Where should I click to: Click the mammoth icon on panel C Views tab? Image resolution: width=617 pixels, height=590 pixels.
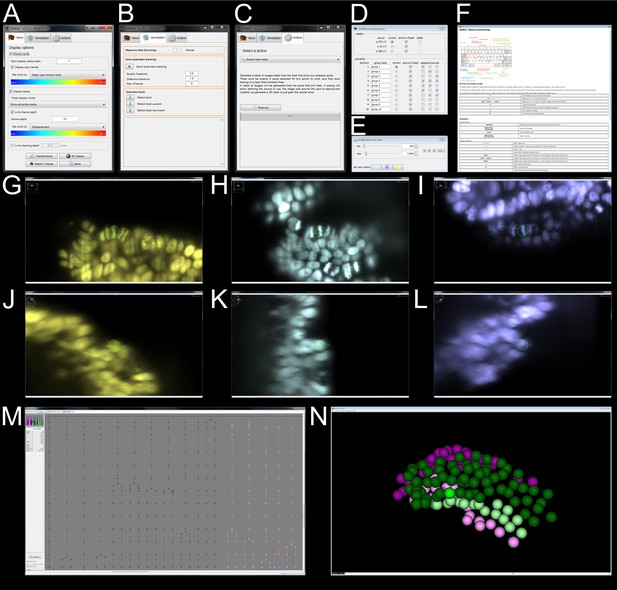[243, 38]
